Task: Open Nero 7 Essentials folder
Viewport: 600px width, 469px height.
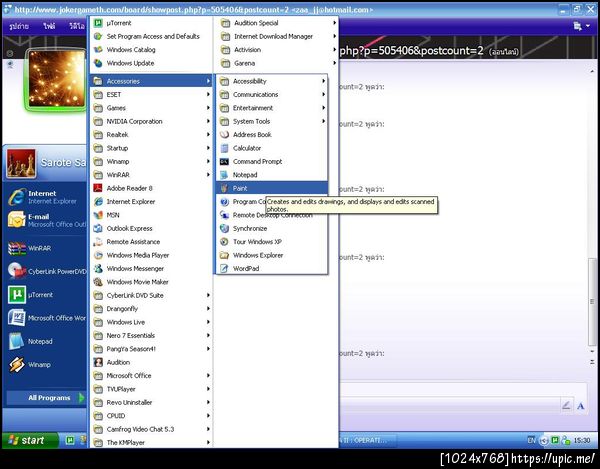Action: [x=151, y=335]
